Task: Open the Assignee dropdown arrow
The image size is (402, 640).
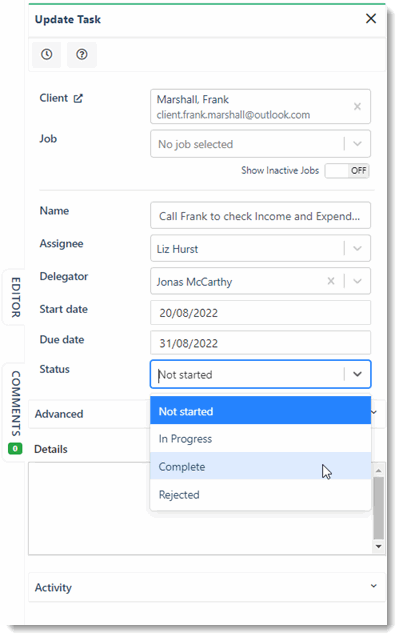Action: pos(357,249)
